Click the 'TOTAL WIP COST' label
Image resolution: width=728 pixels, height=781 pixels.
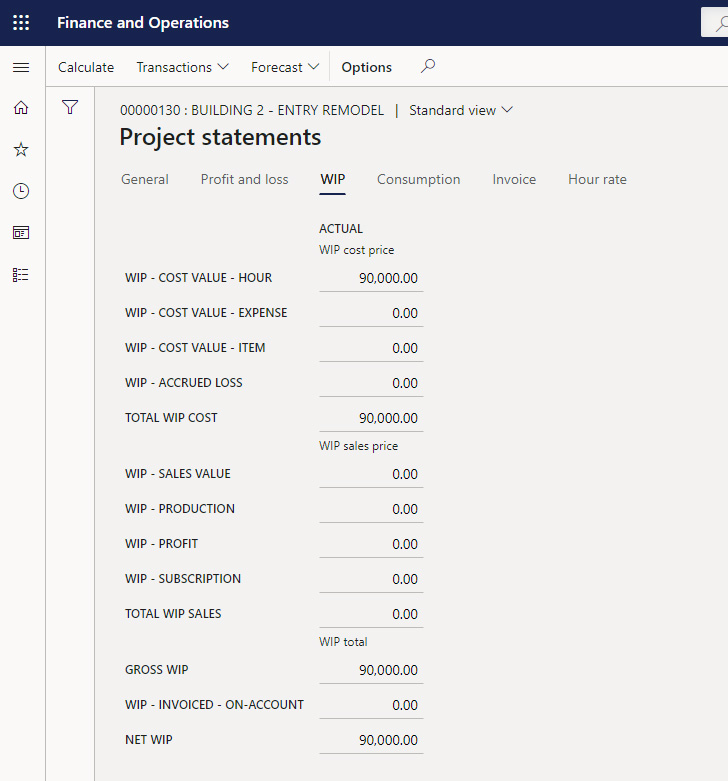pos(171,418)
